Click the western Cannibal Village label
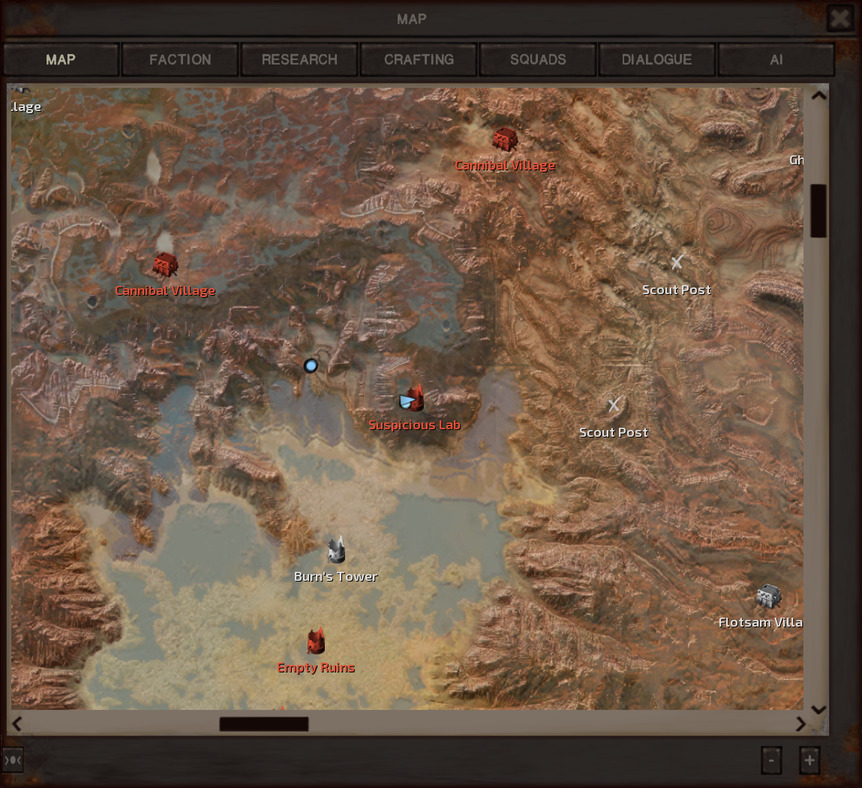This screenshot has height=788, width=862. click(165, 290)
